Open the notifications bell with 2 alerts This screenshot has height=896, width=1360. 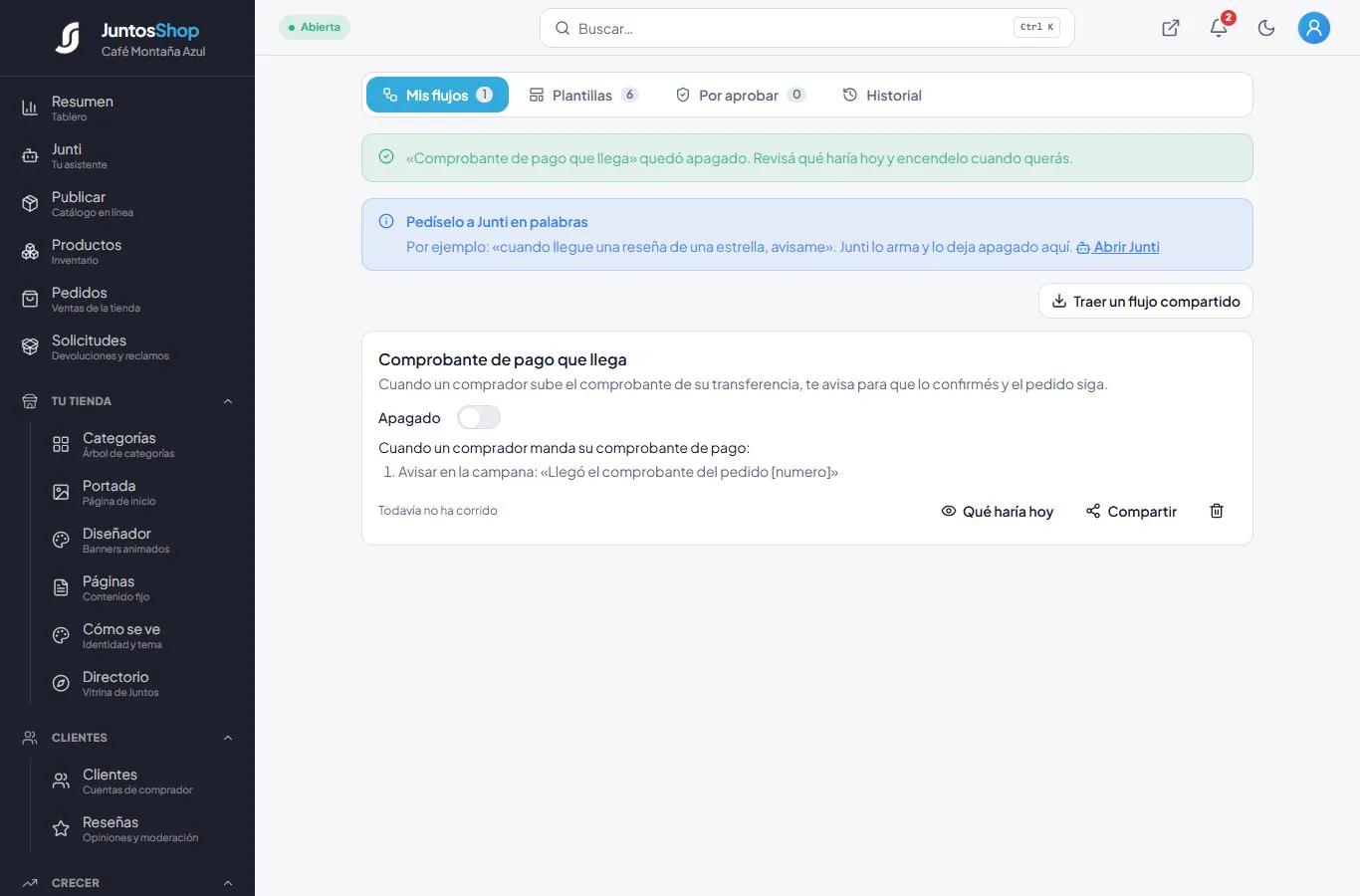point(1219,28)
